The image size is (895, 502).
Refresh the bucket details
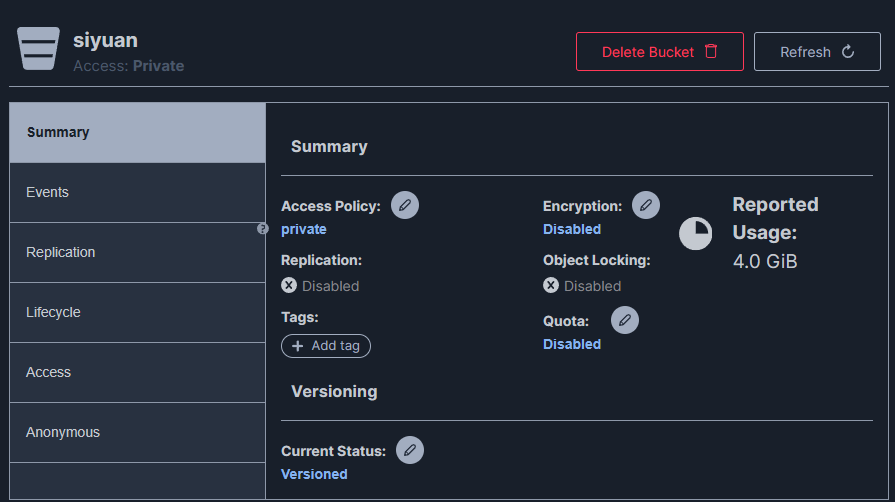coord(817,52)
